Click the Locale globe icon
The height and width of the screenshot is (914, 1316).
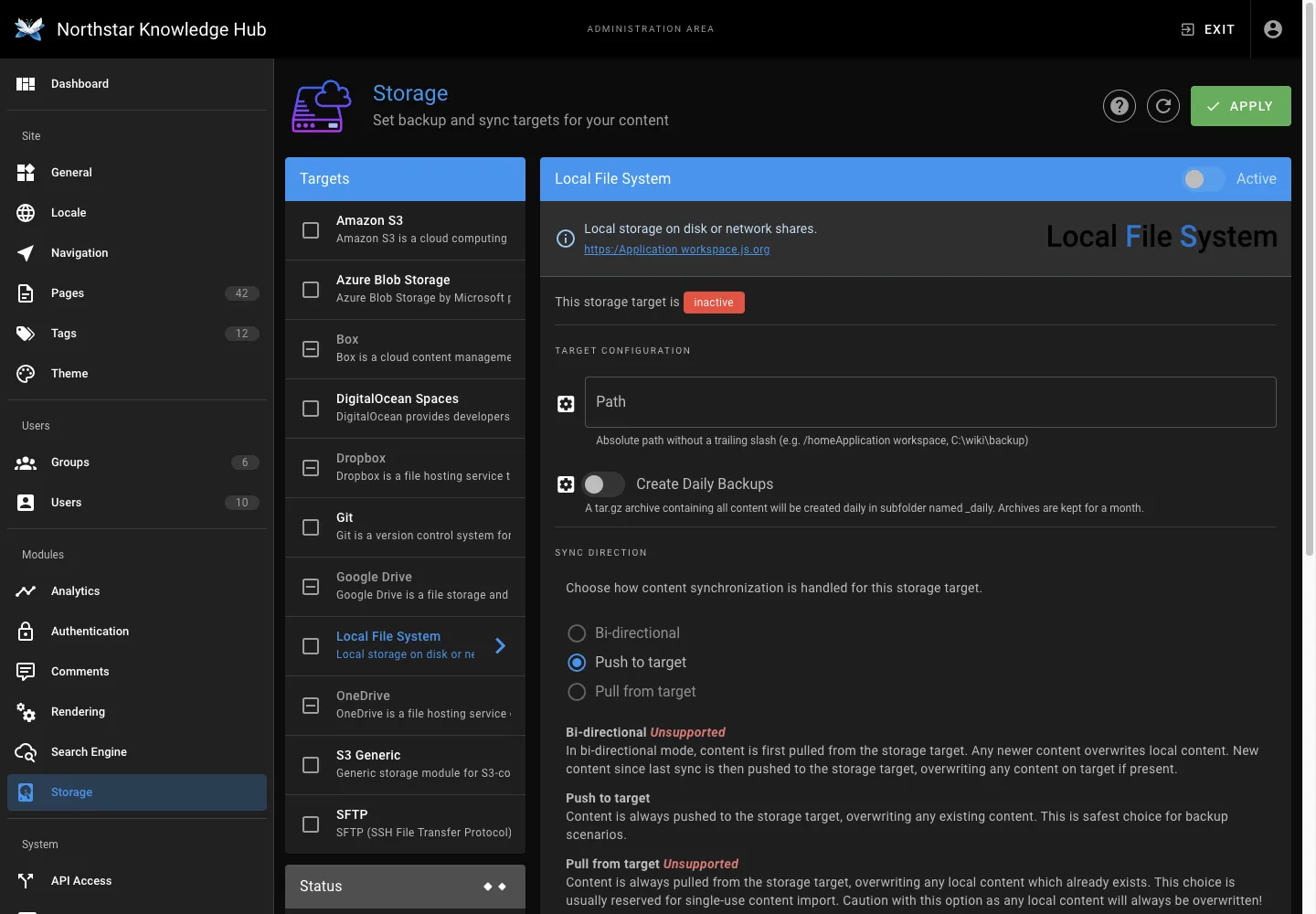(26, 213)
